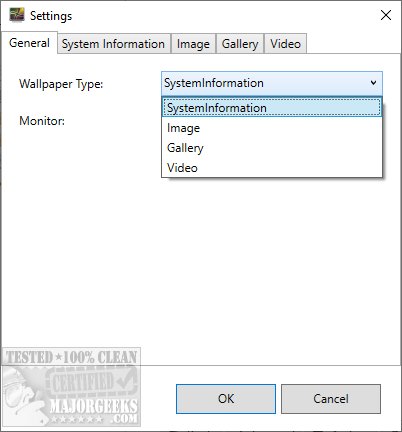Click the Settings app icon in title bar
Image resolution: width=402 pixels, height=432 pixels.
[17, 15]
